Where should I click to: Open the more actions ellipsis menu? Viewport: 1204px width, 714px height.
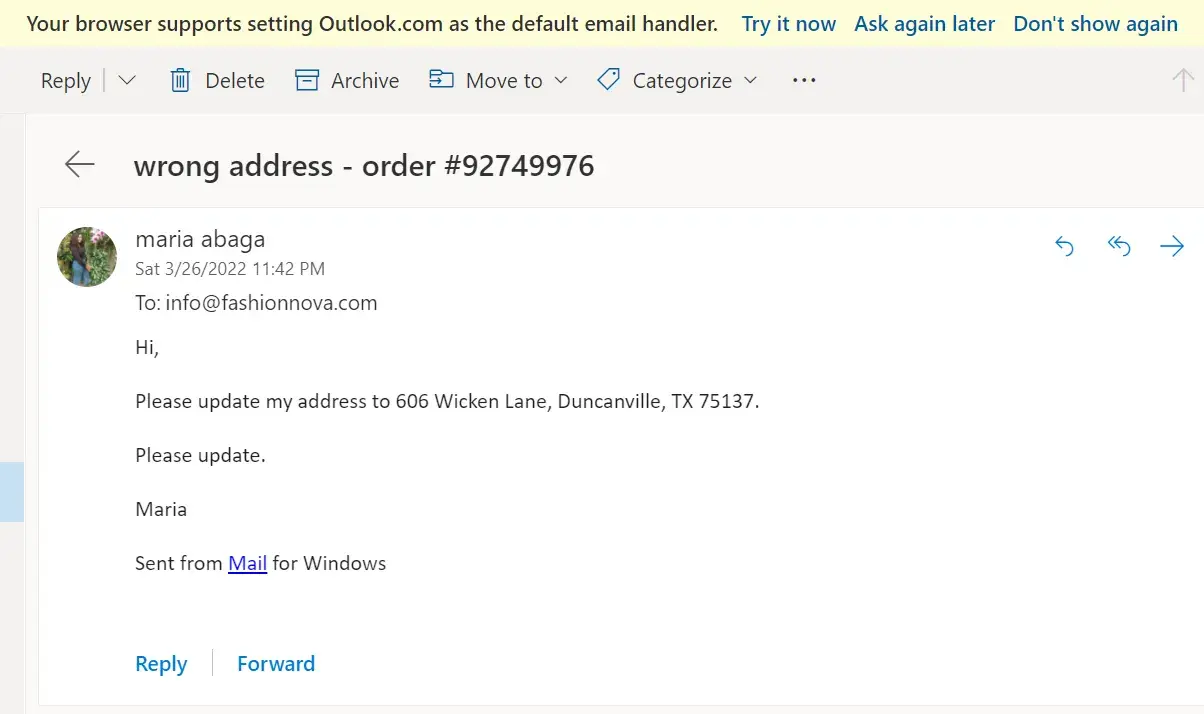point(804,81)
